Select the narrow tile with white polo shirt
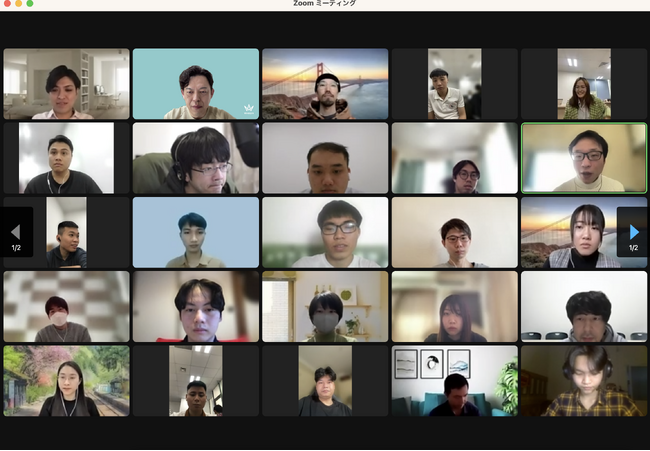Screen dimensions: 650x451 point(455,84)
